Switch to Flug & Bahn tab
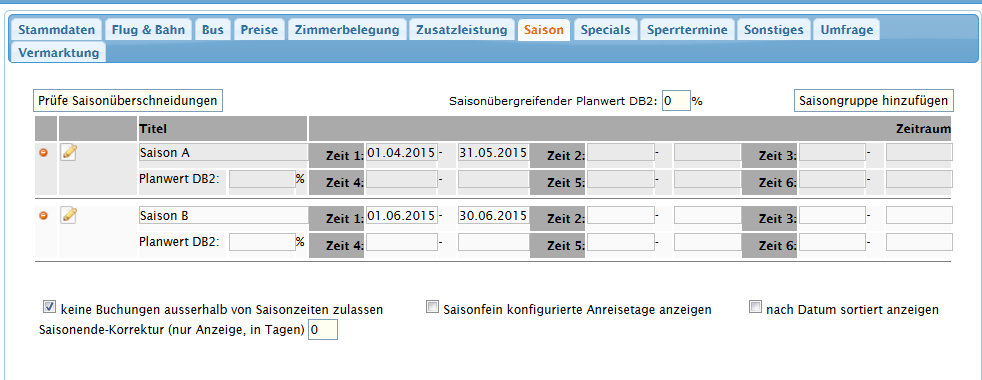This screenshot has width=982, height=380. click(x=148, y=29)
